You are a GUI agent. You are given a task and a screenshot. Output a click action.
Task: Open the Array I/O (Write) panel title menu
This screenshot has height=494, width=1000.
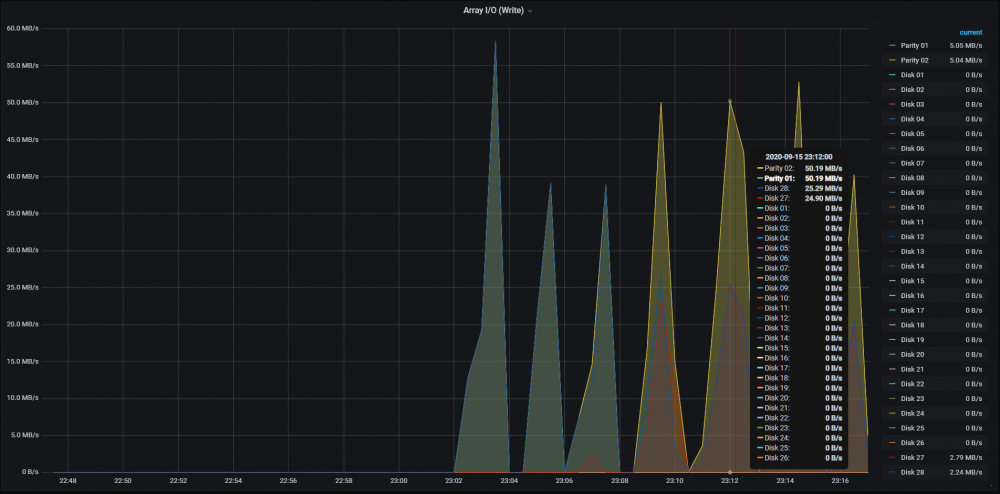point(498,10)
